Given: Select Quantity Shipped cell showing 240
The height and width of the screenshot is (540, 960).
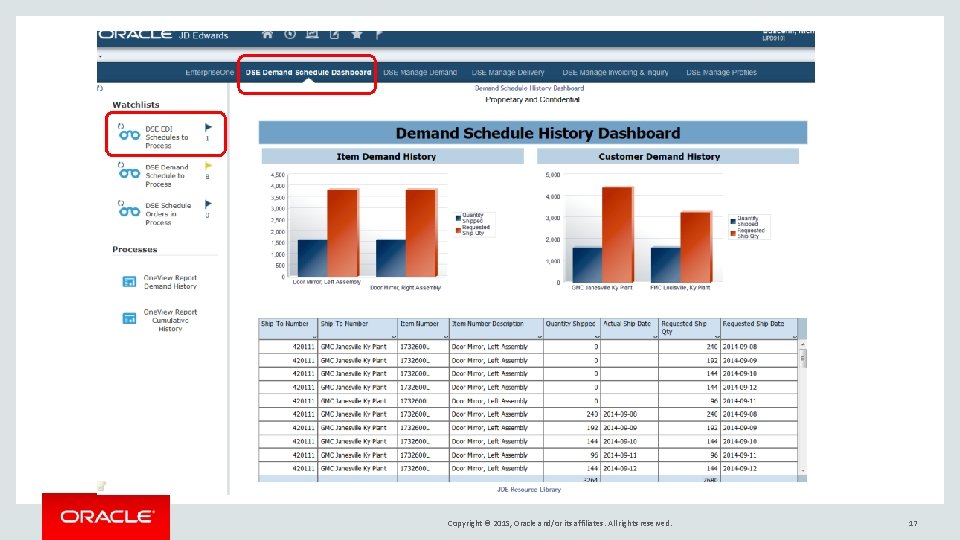Looking at the screenshot, I should click(x=571, y=414).
